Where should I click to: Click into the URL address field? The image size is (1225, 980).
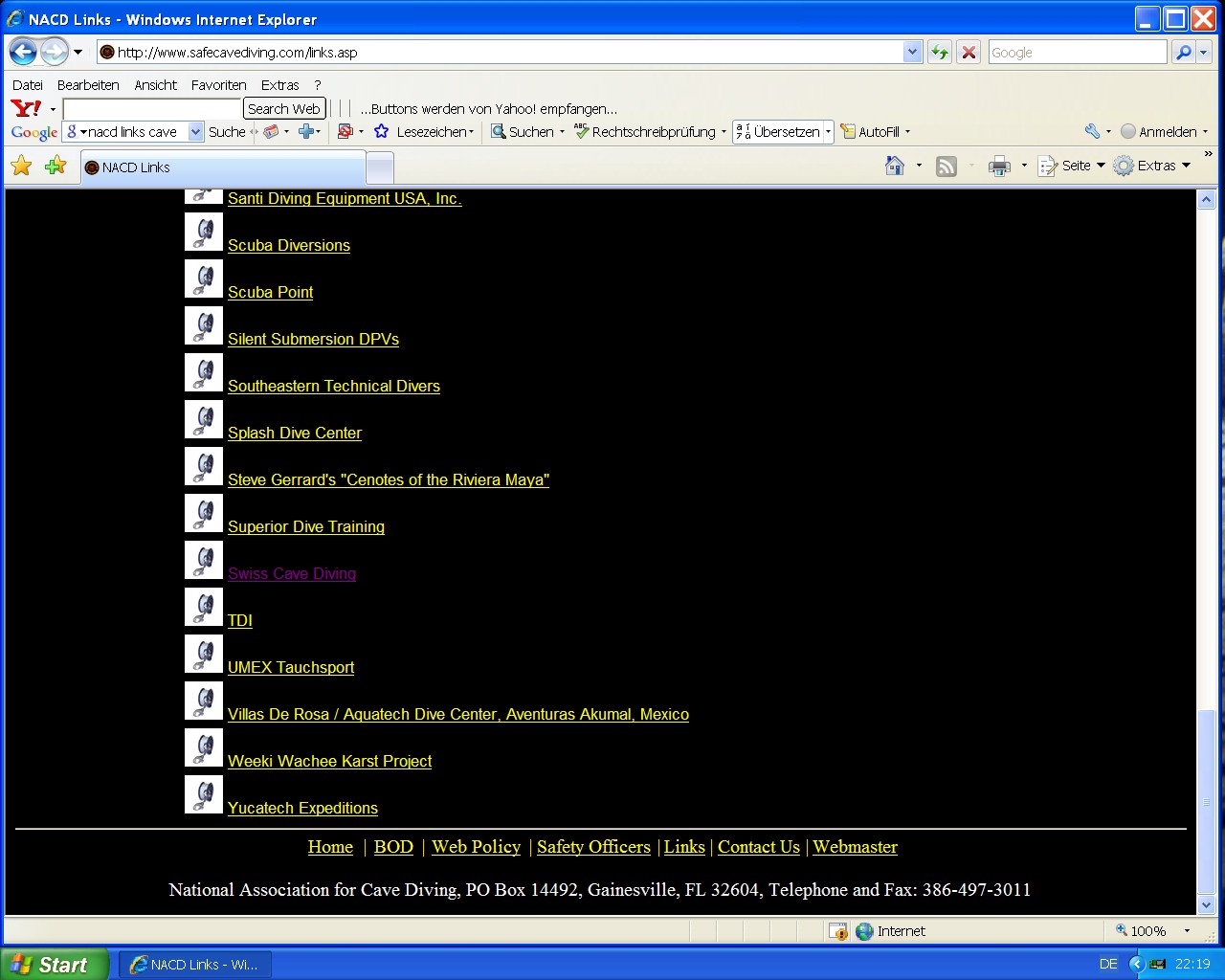pyautogui.click(x=501, y=53)
